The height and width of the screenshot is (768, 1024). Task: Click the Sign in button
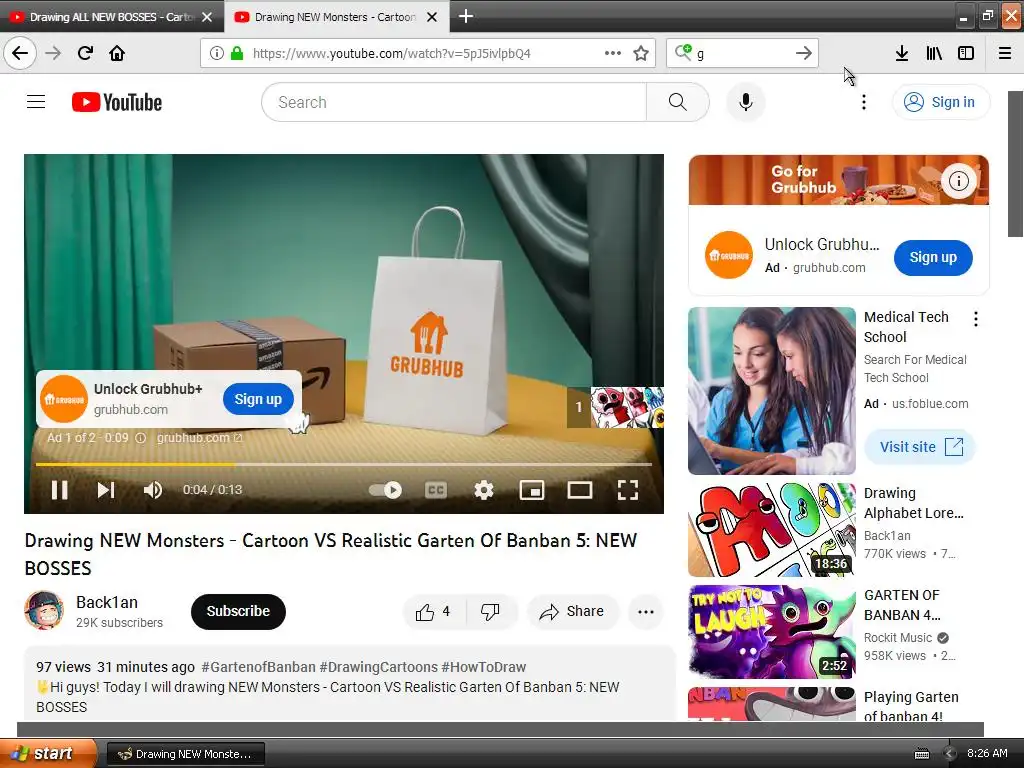click(940, 102)
